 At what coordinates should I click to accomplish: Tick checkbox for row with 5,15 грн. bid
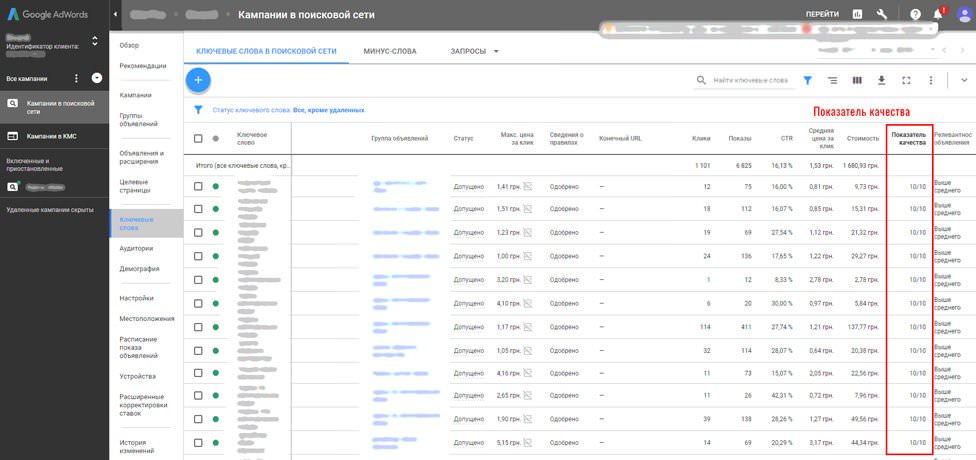pyautogui.click(x=198, y=443)
